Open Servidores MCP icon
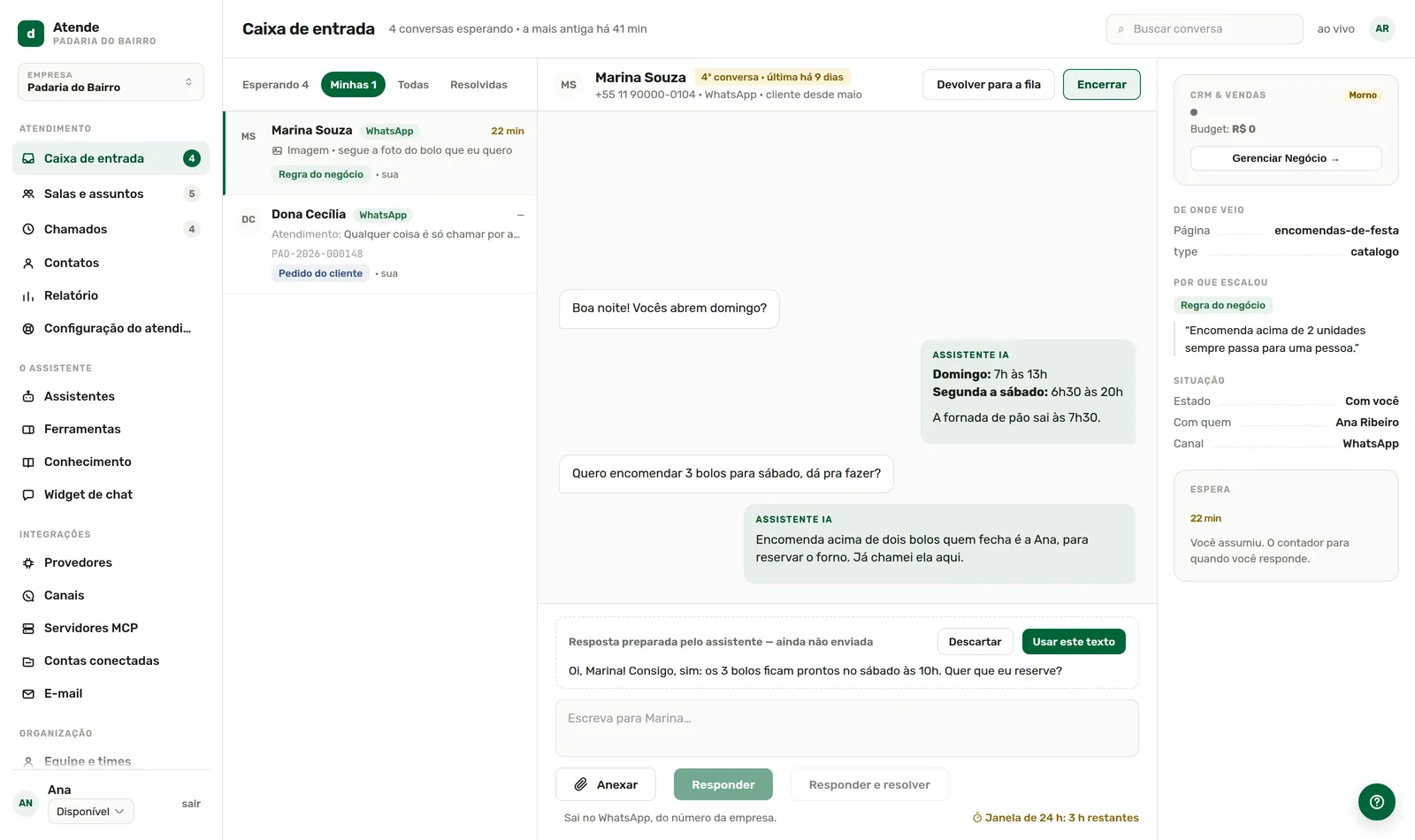1415x840 pixels. pyautogui.click(x=28, y=628)
